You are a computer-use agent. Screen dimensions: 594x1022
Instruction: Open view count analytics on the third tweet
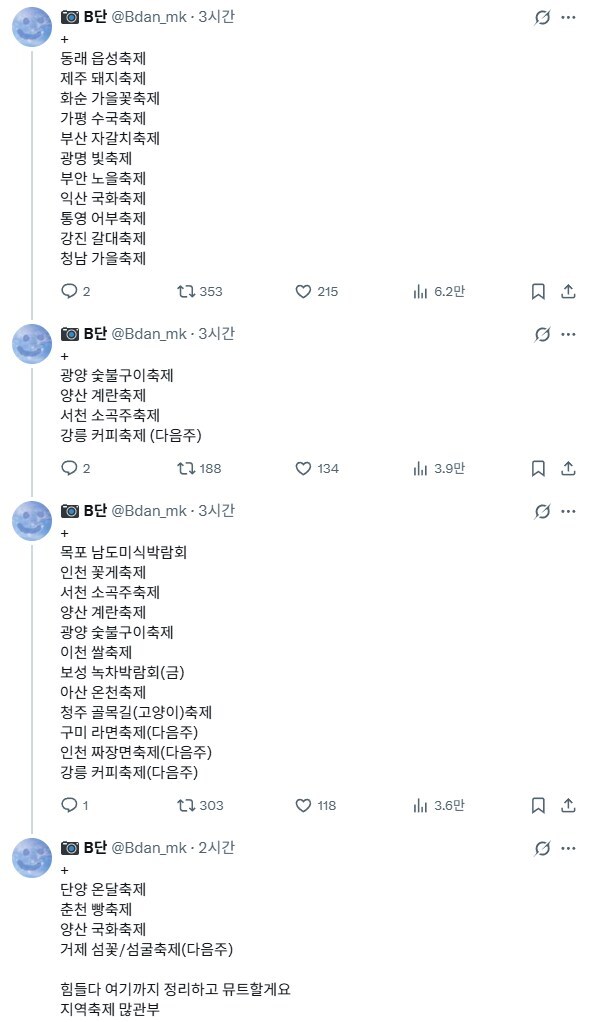pos(419,805)
